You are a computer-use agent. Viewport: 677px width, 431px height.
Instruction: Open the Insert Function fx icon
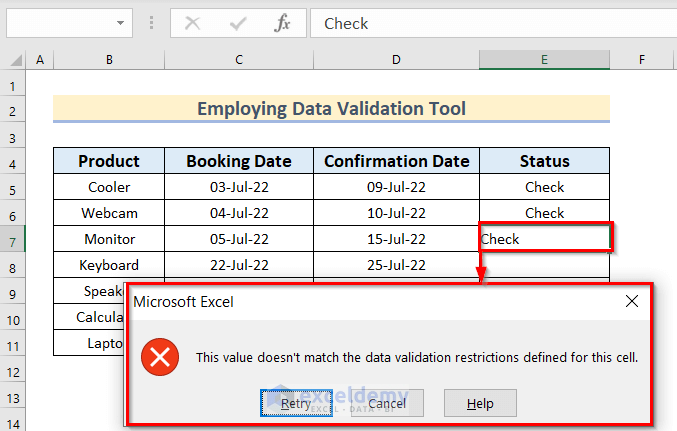[282, 23]
